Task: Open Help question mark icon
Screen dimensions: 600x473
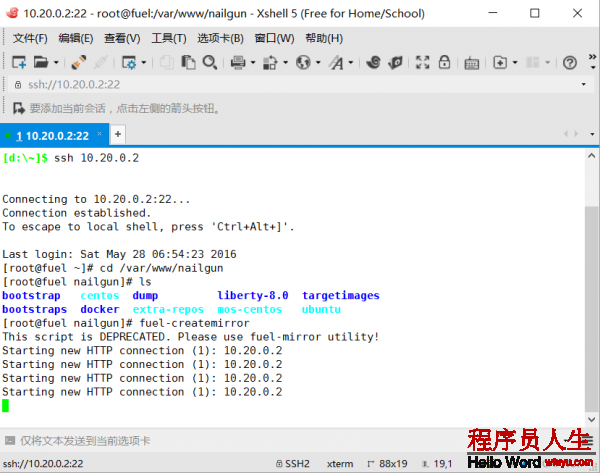Action: click(x=570, y=62)
